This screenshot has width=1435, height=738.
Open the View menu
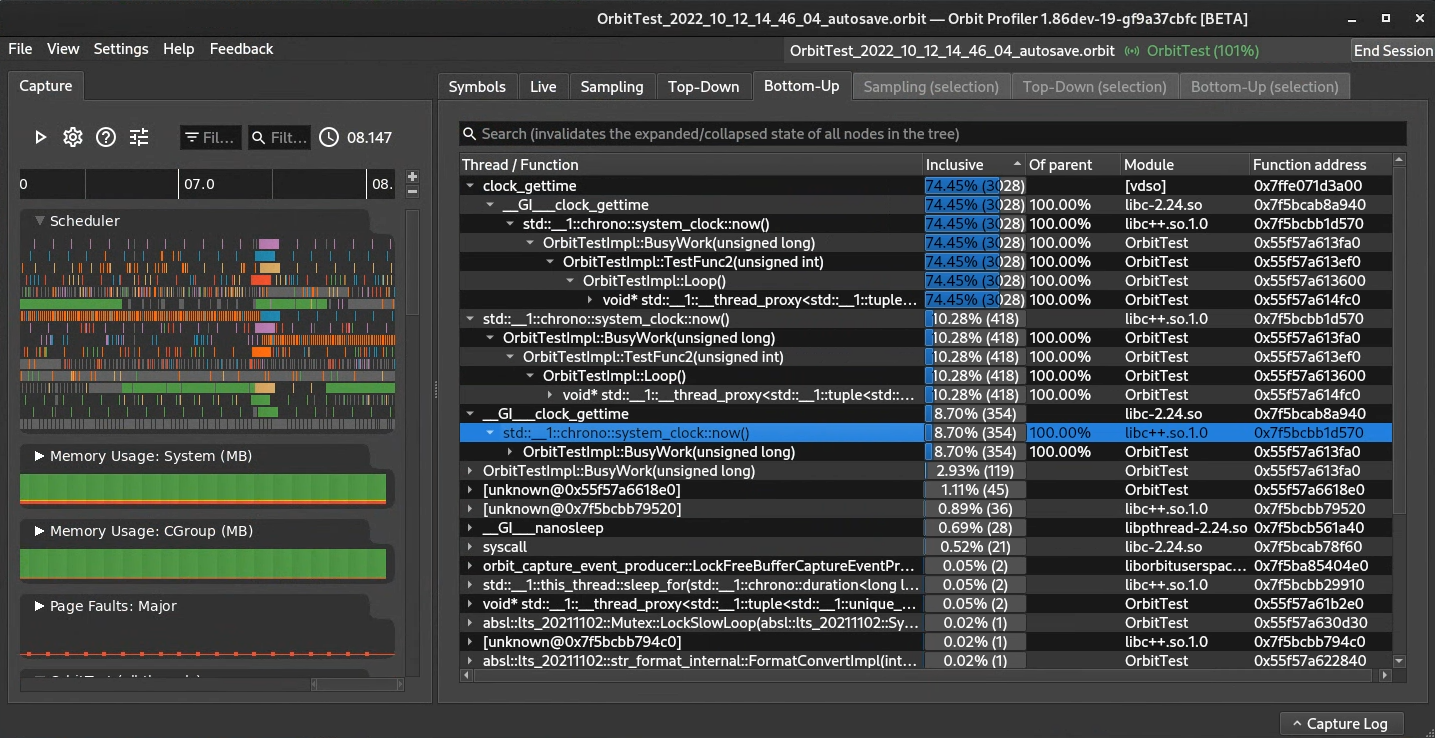63,49
